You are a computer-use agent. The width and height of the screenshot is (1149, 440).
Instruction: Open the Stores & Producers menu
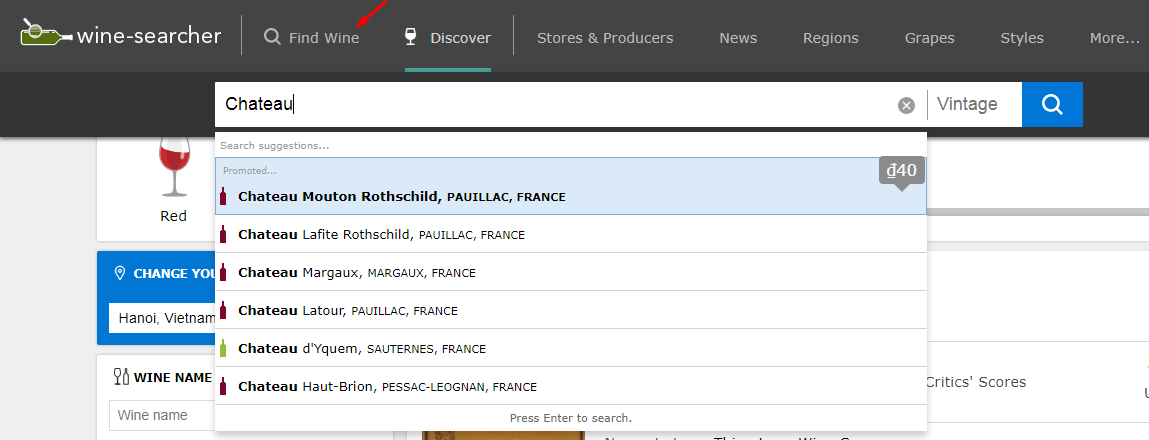[605, 38]
